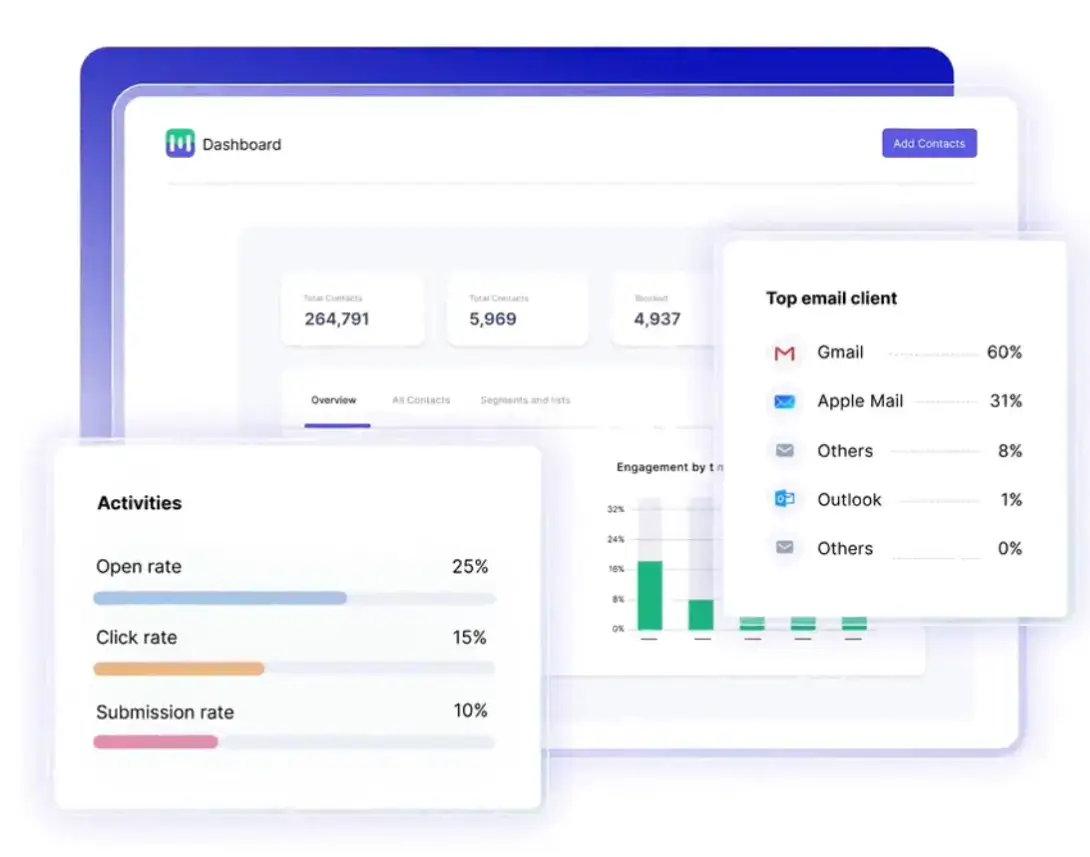Click the tallest green bar in Engagement chart
This screenshot has width=1090, height=857.
(x=650, y=595)
